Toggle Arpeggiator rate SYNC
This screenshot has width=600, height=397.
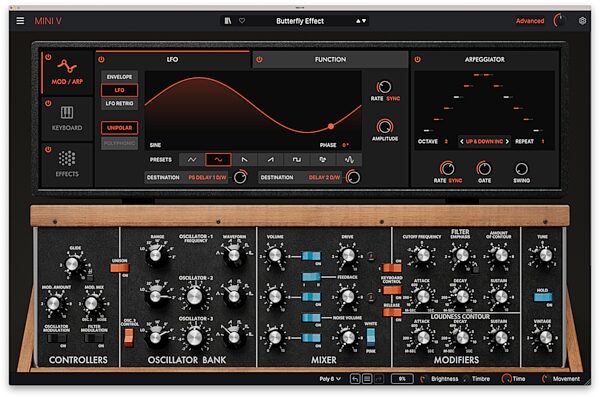point(455,181)
